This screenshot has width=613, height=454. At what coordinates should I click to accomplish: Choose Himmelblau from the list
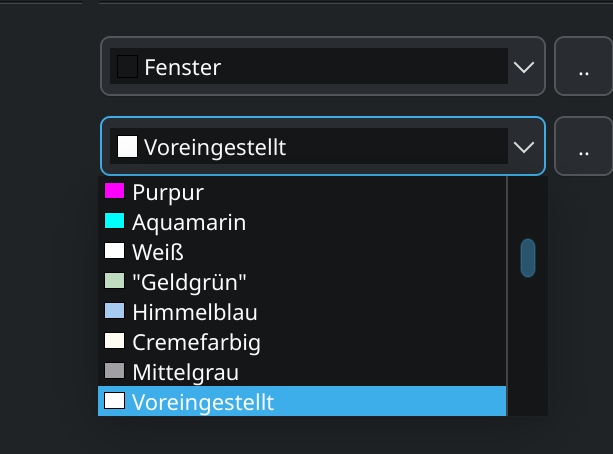194,312
